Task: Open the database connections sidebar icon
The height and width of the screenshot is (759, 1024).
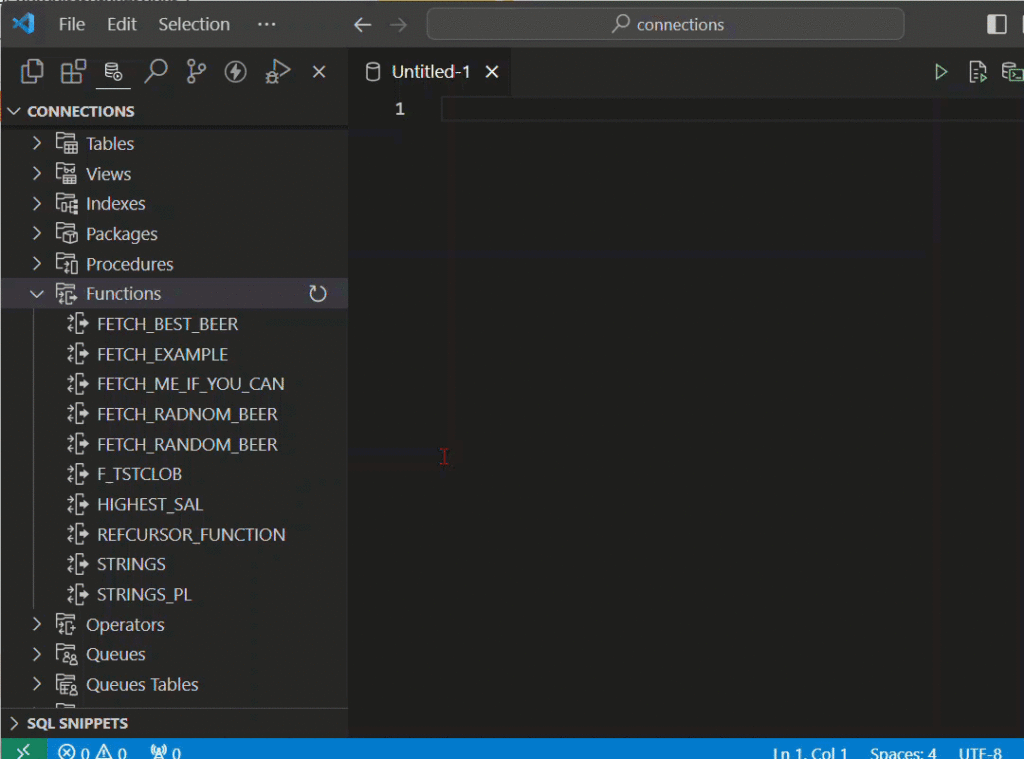Action: pos(113,71)
